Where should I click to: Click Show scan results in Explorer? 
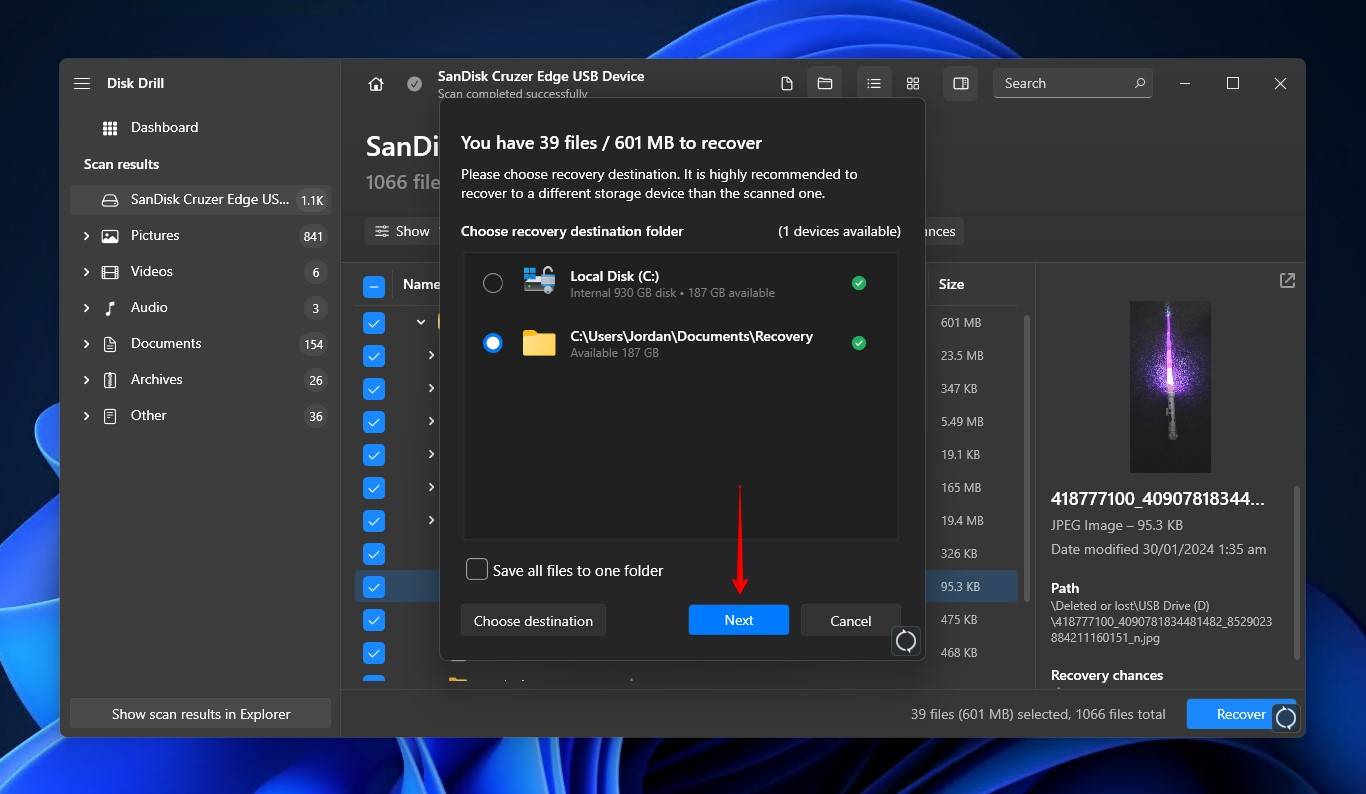(200, 714)
